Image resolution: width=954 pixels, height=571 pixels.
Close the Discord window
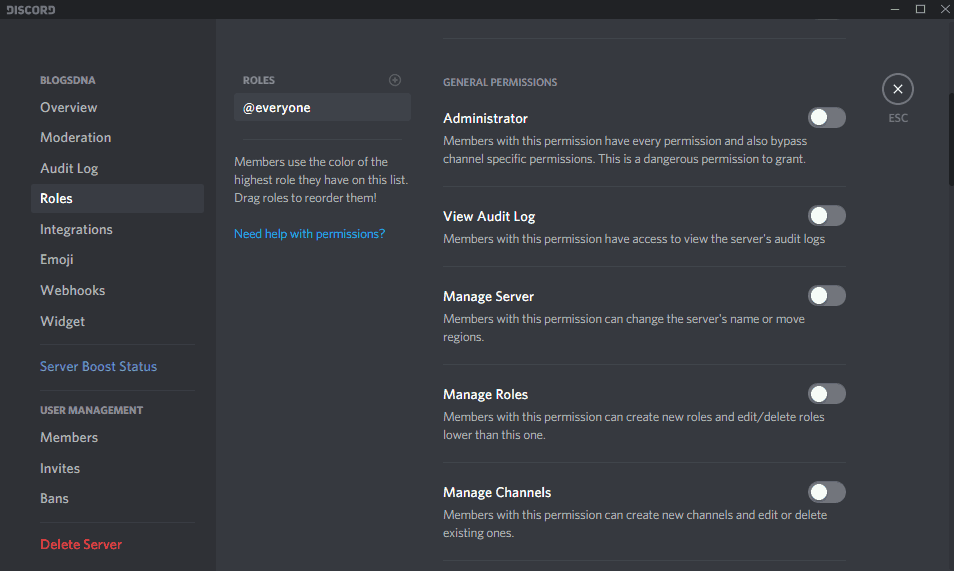pos(945,9)
